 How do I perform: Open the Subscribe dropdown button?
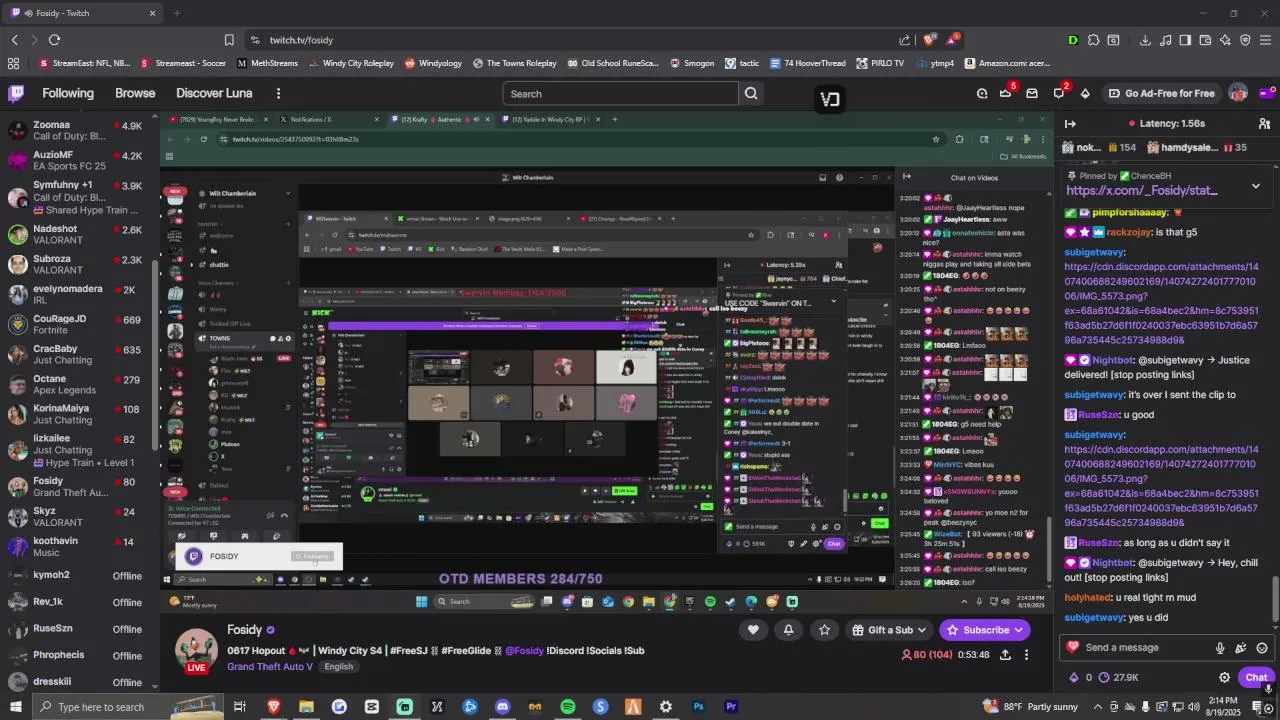click(985, 630)
